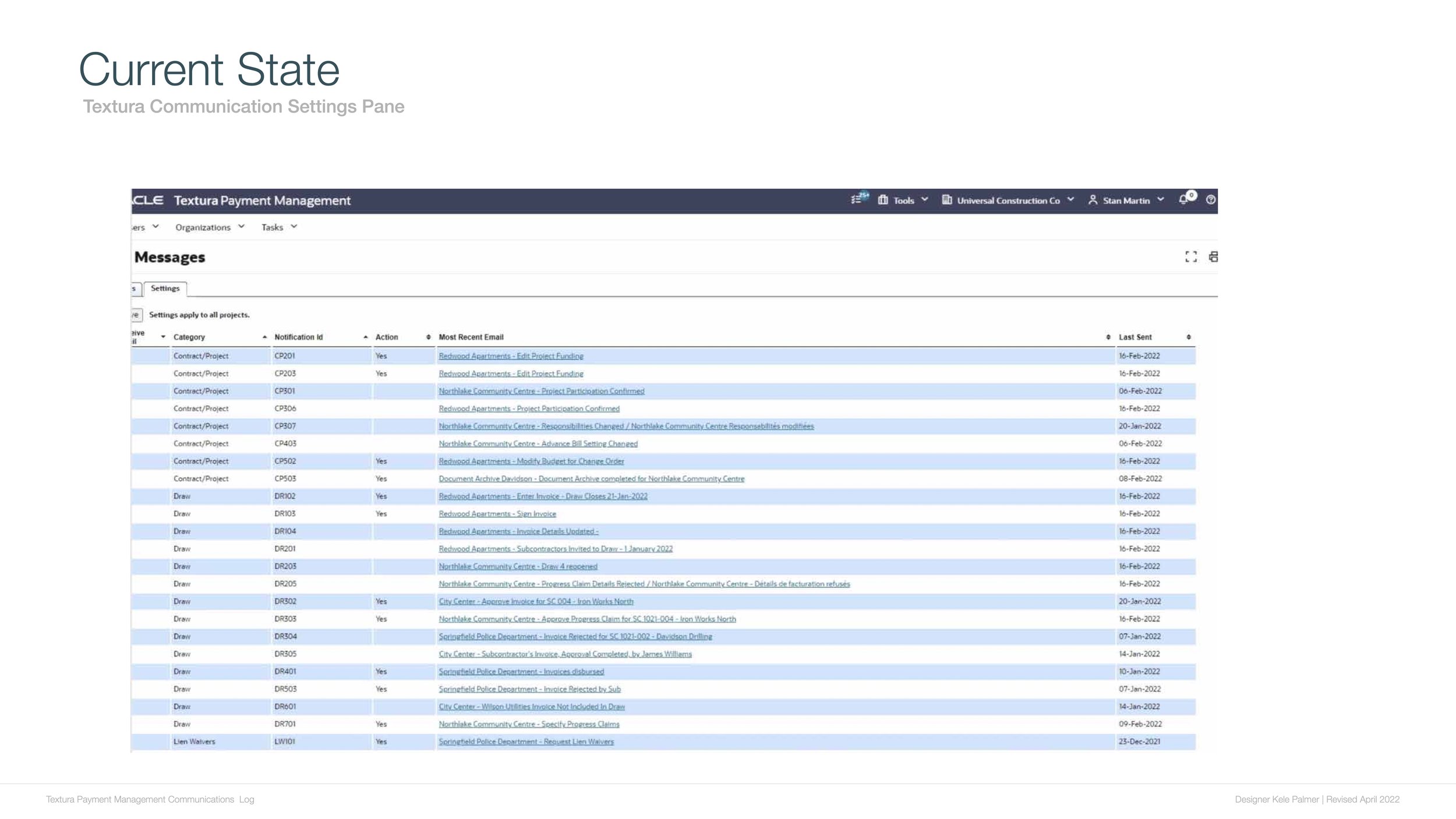Open the Organizations menu
This screenshot has width=1456, height=819.
point(210,227)
